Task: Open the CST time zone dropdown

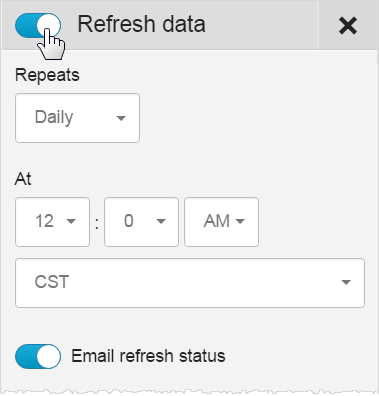Action: coord(190,283)
